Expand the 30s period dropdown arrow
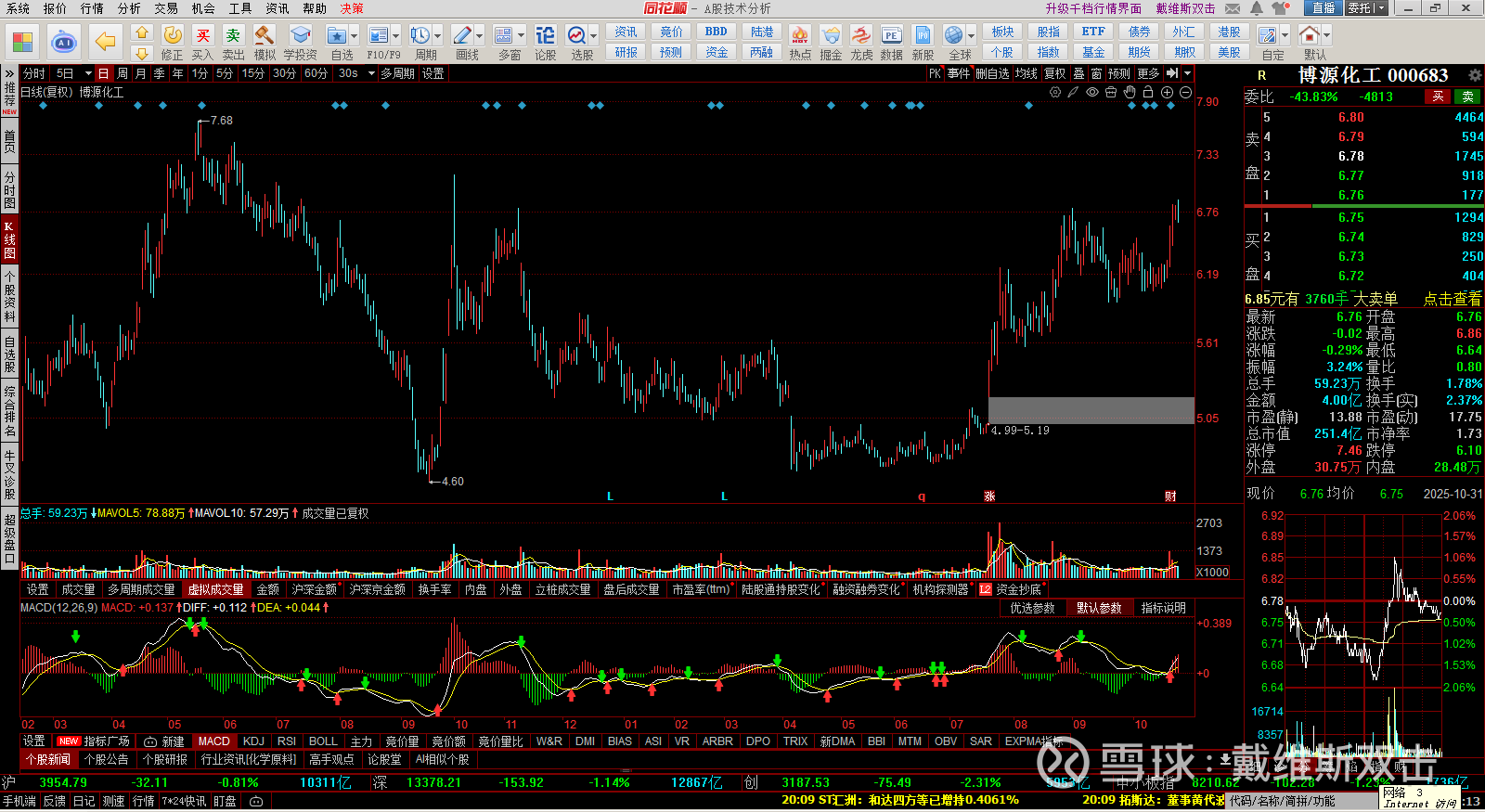 point(371,73)
